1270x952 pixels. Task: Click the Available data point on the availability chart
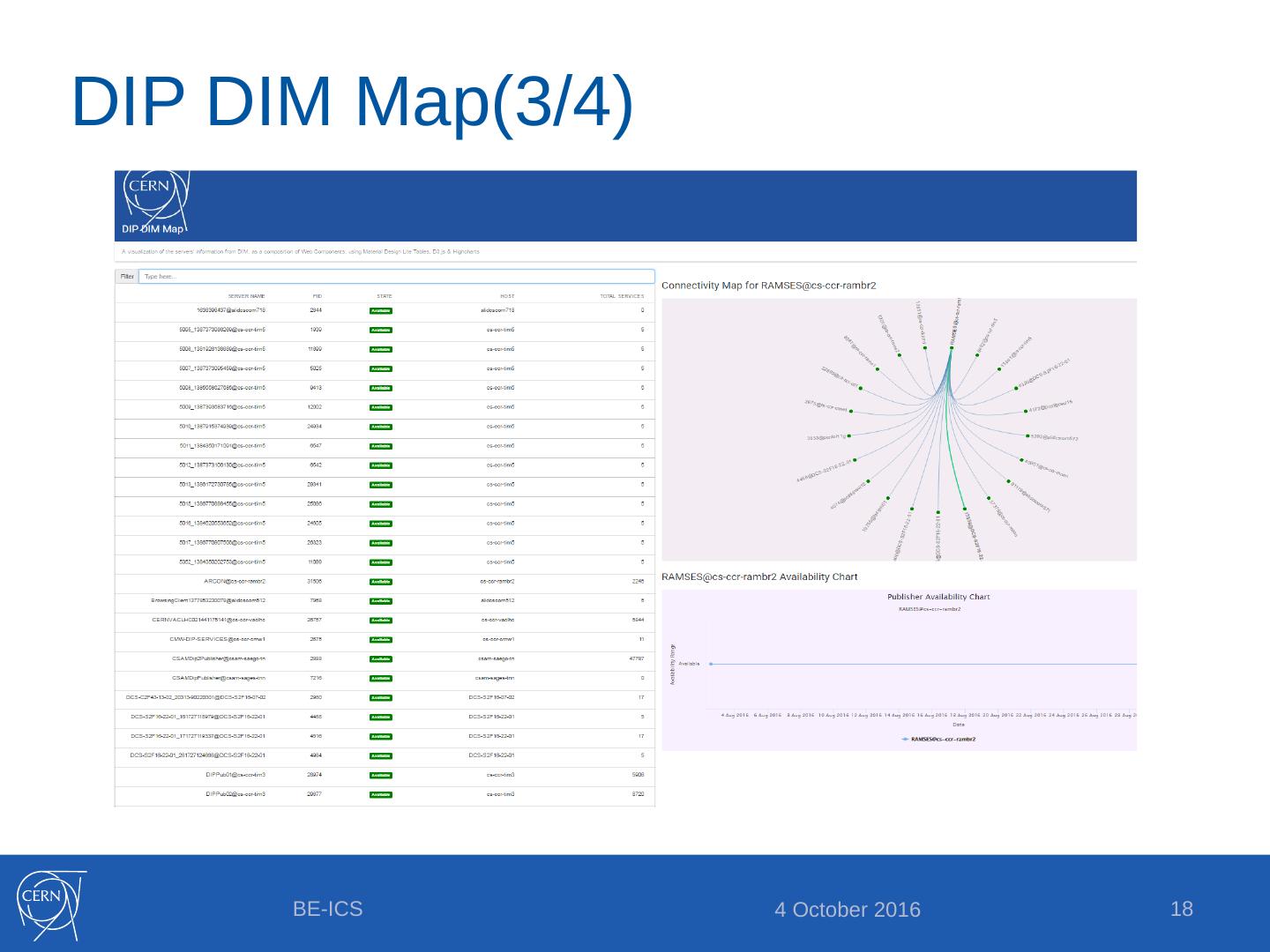(x=711, y=664)
